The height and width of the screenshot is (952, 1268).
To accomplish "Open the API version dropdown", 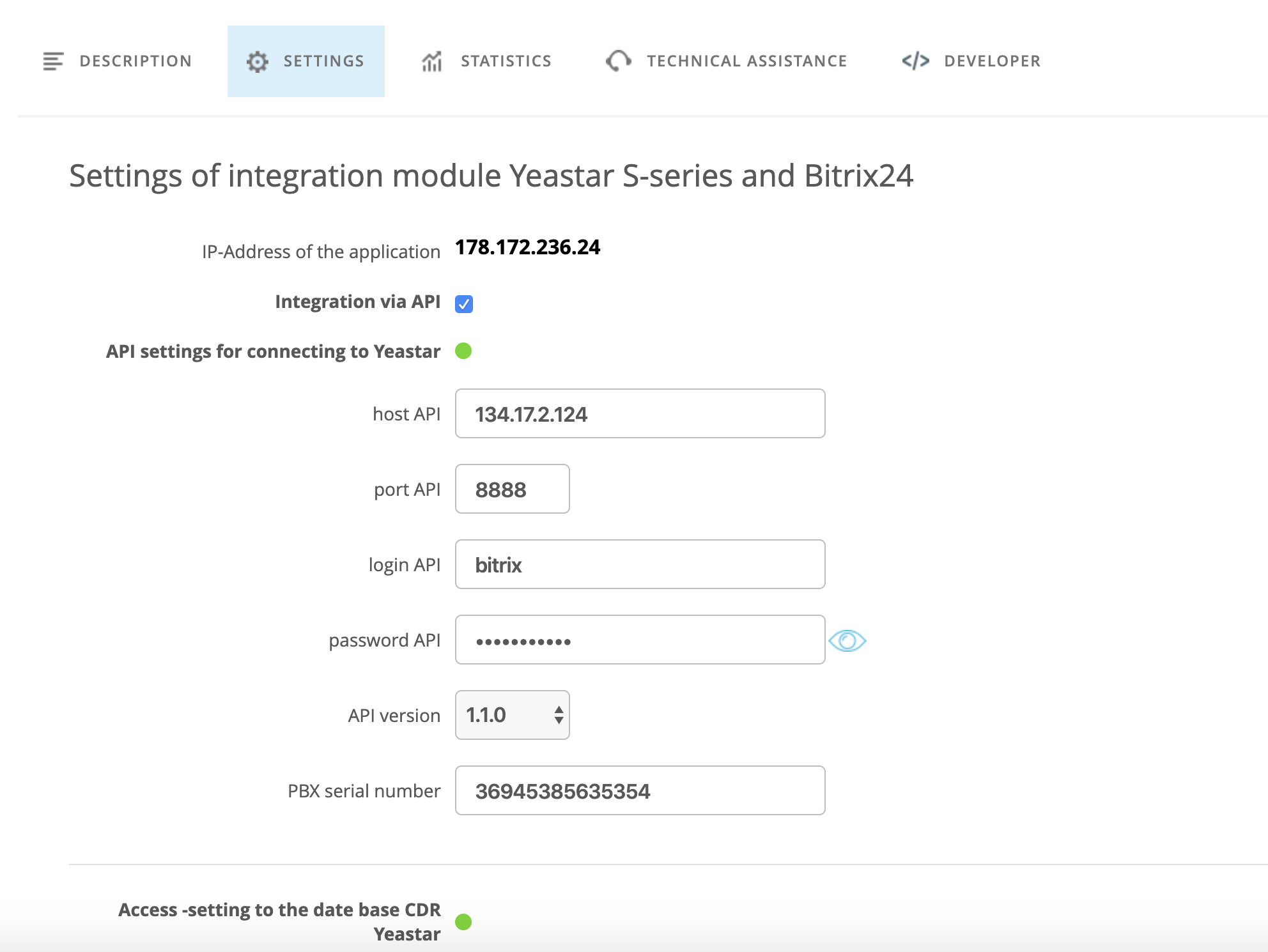I will [x=505, y=715].
